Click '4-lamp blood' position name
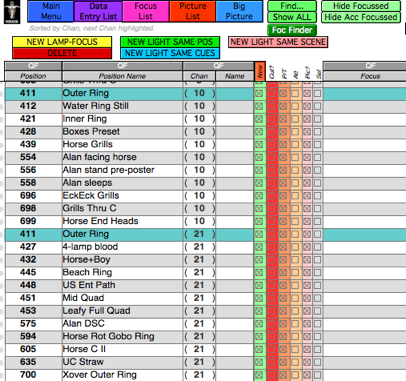 90,247
